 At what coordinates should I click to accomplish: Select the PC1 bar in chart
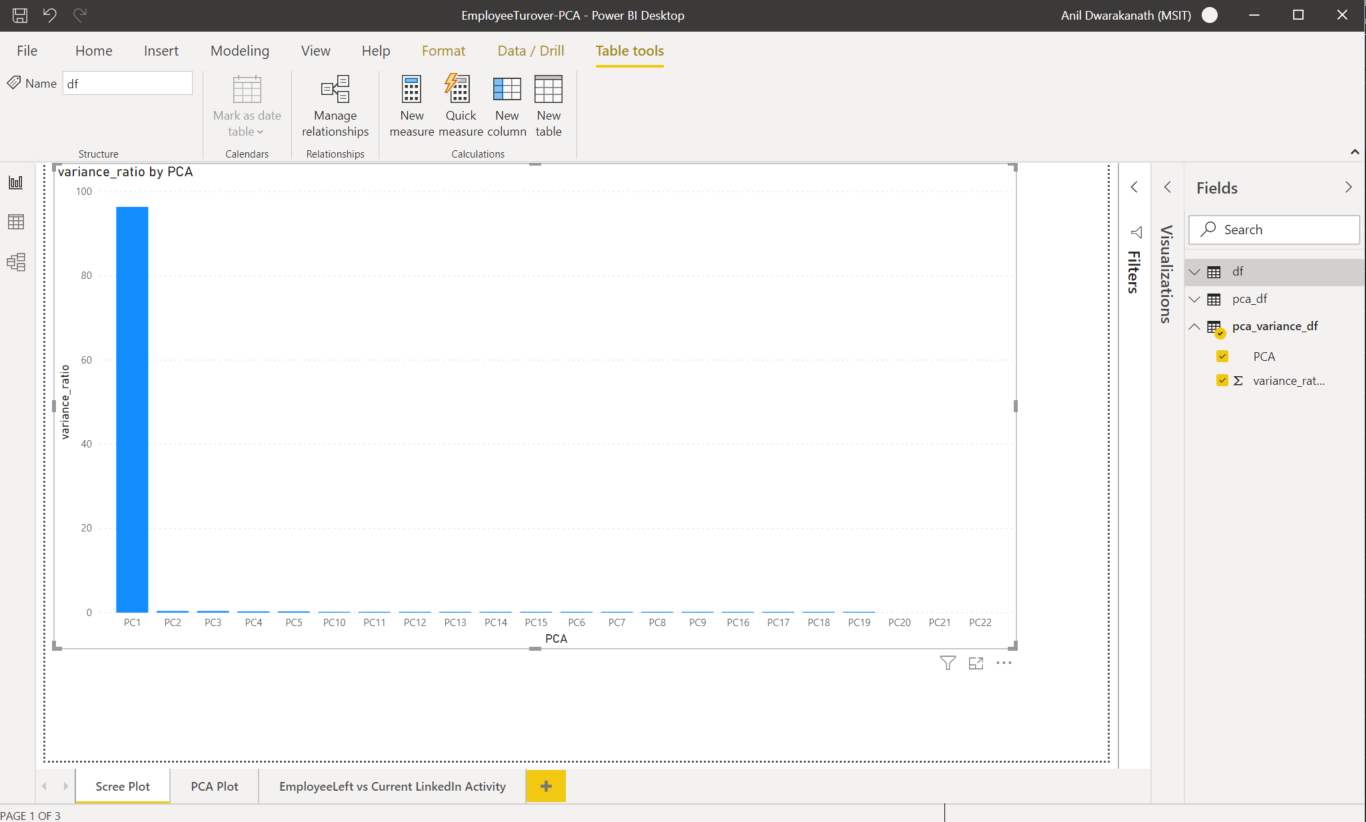tap(132, 409)
